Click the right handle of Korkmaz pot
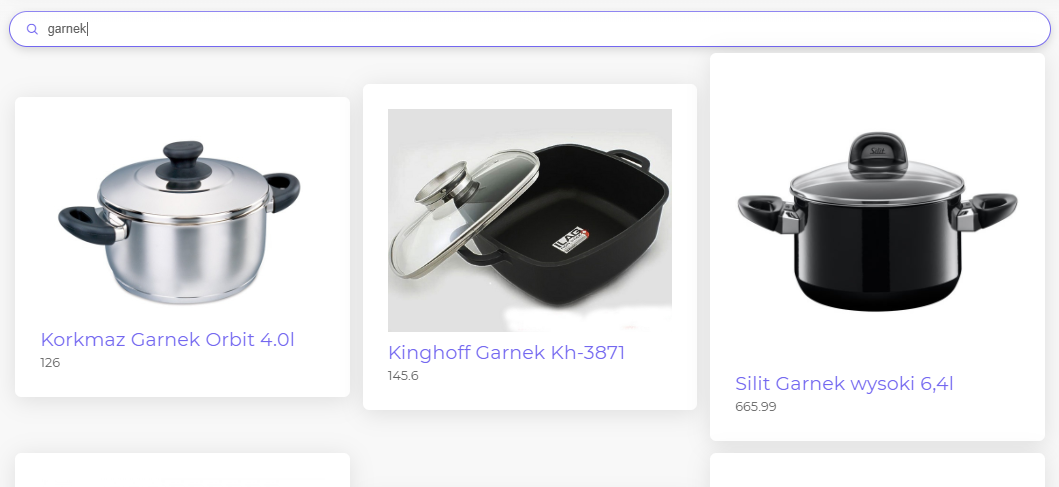The image size is (1059, 487). [x=282, y=190]
